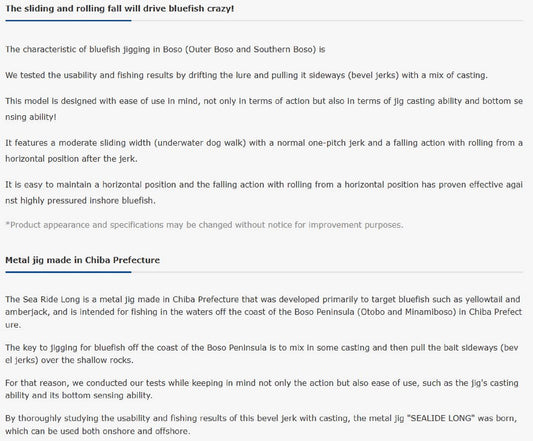Click the 'sliding and rolling fall' heading
Image resolution: width=533 pixels, height=441 pixels.
(x=120, y=9)
